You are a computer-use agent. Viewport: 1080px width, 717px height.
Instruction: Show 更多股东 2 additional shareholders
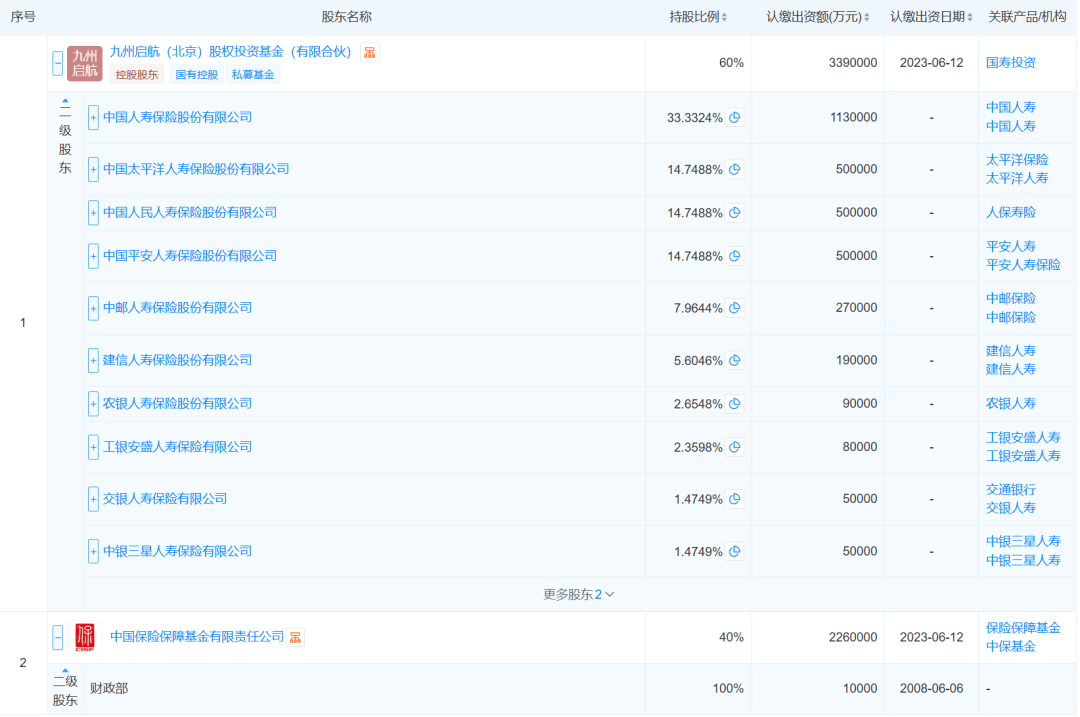579,594
